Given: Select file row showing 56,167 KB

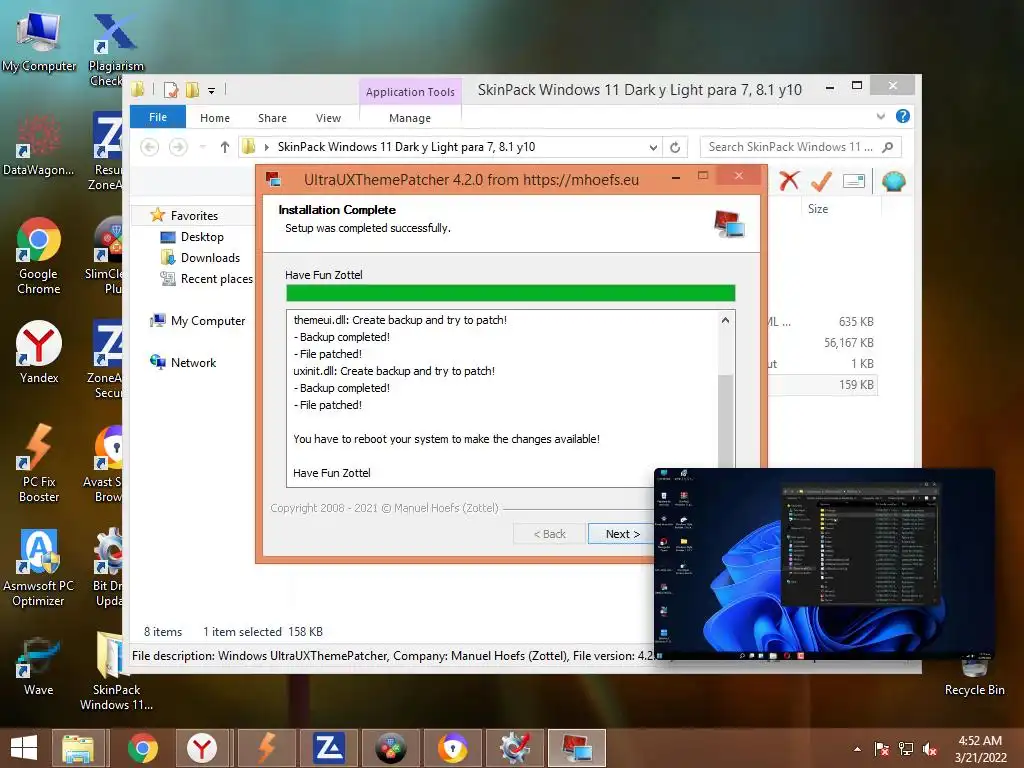Looking at the screenshot, I should tap(822, 343).
